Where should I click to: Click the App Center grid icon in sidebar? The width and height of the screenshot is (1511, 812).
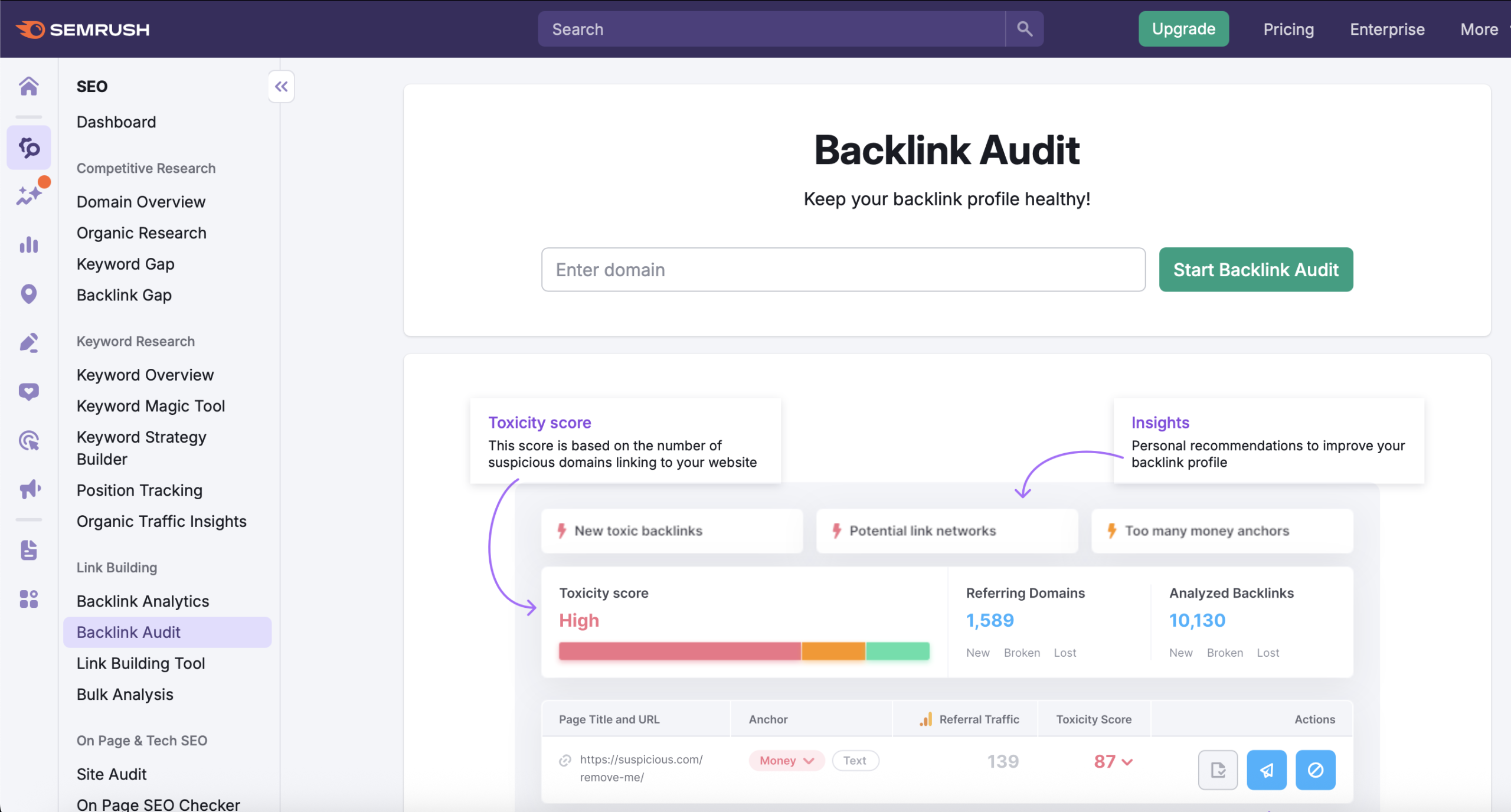[28, 600]
